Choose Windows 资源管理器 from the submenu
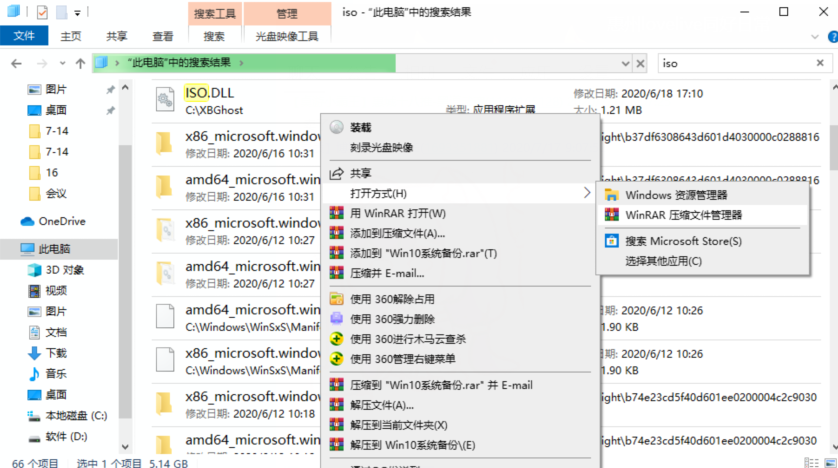 pos(676,195)
